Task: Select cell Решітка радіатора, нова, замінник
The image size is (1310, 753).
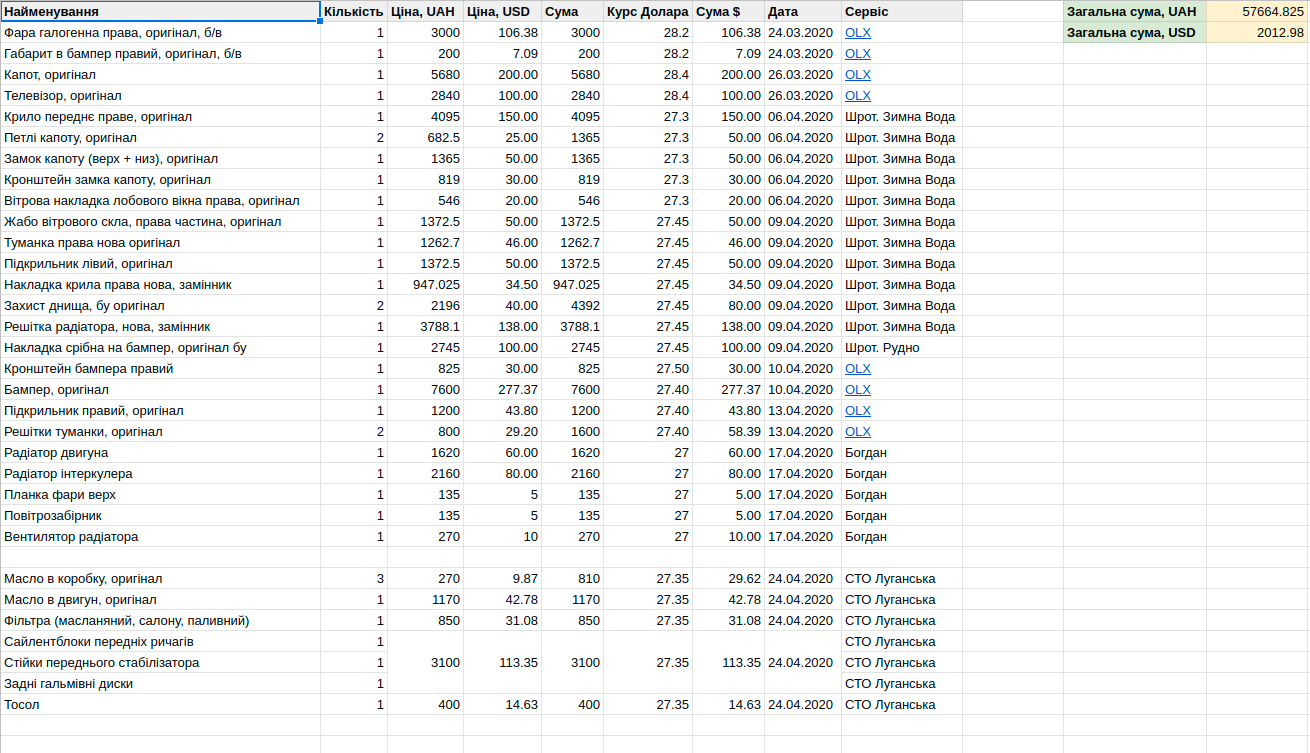Action: (x=160, y=326)
